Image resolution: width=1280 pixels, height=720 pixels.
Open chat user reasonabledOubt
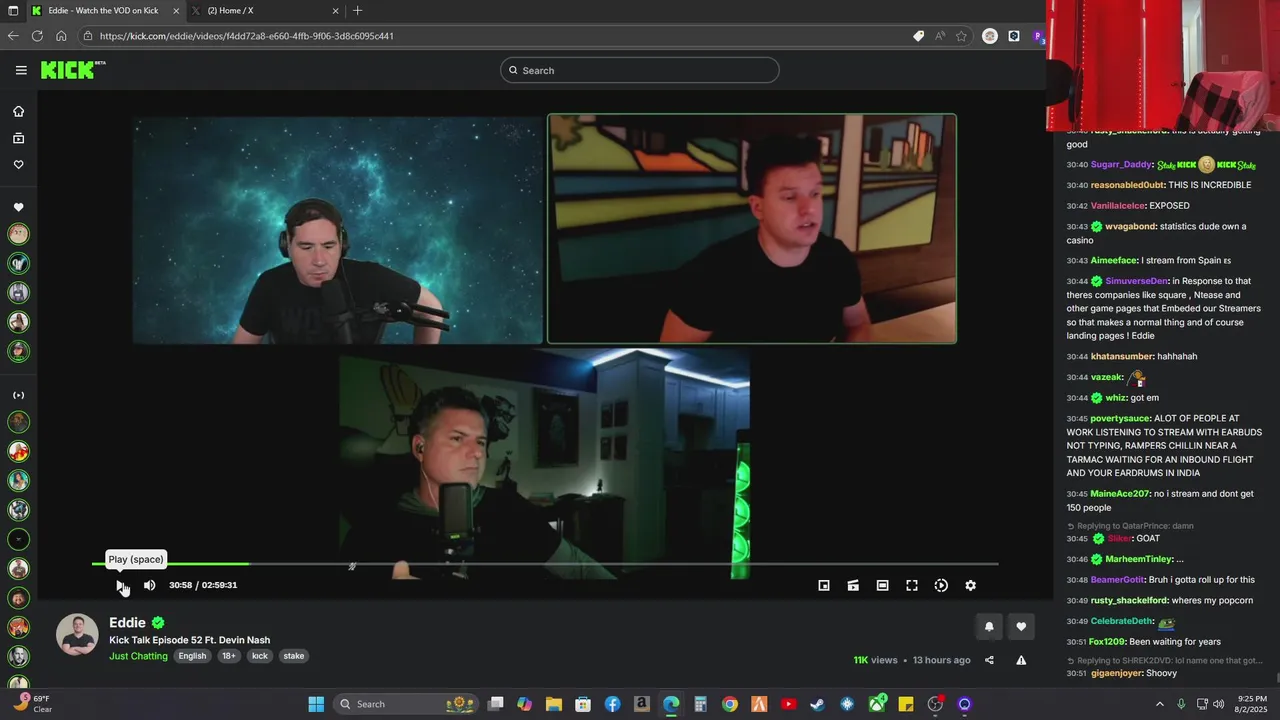tap(1127, 185)
